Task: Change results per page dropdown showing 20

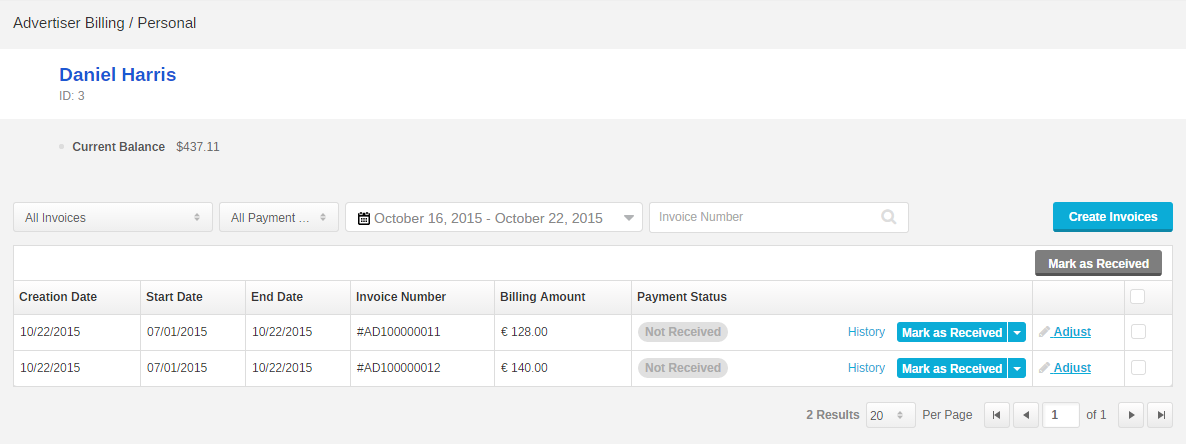Action: tap(891, 415)
